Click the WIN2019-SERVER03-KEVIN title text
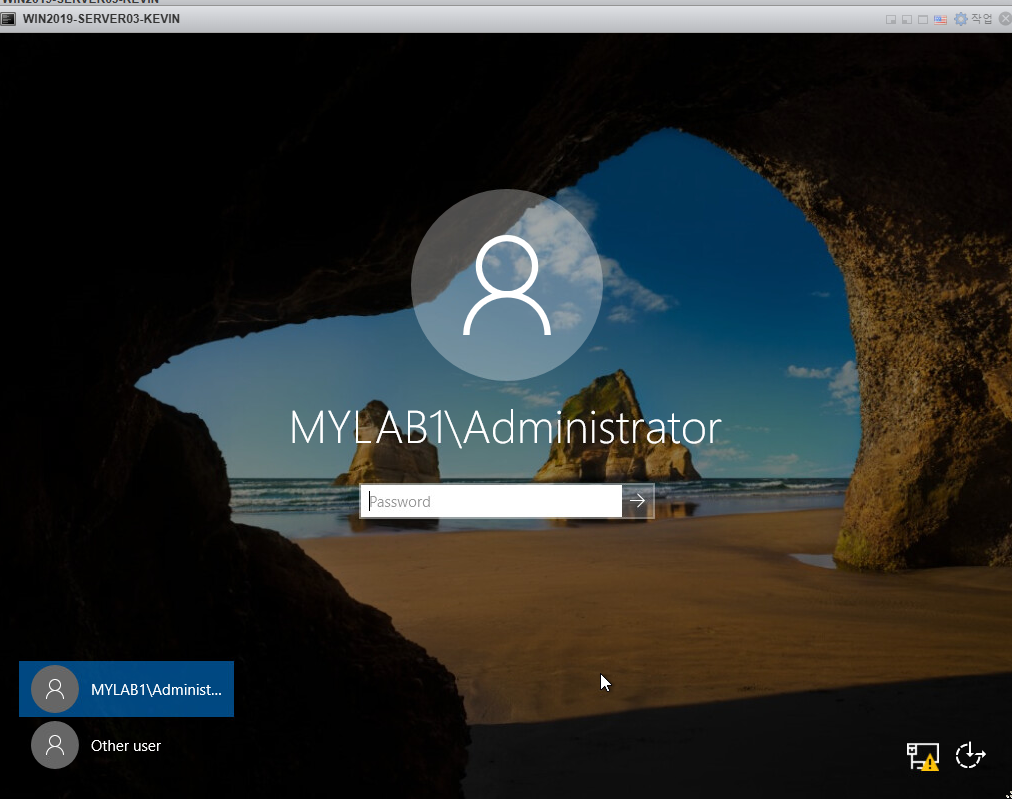The width and height of the screenshot is (1012, 799). [x=101, y=19]
